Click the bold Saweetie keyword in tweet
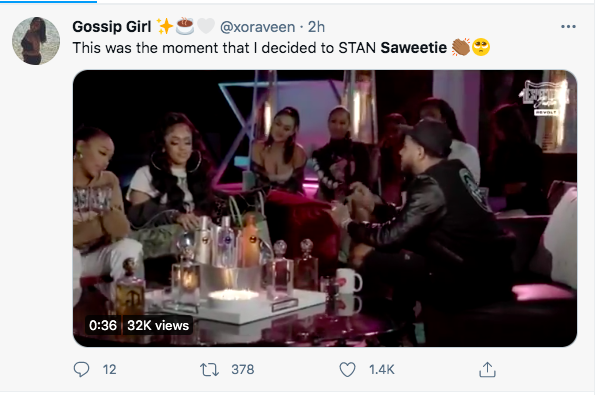 (414, 48)
